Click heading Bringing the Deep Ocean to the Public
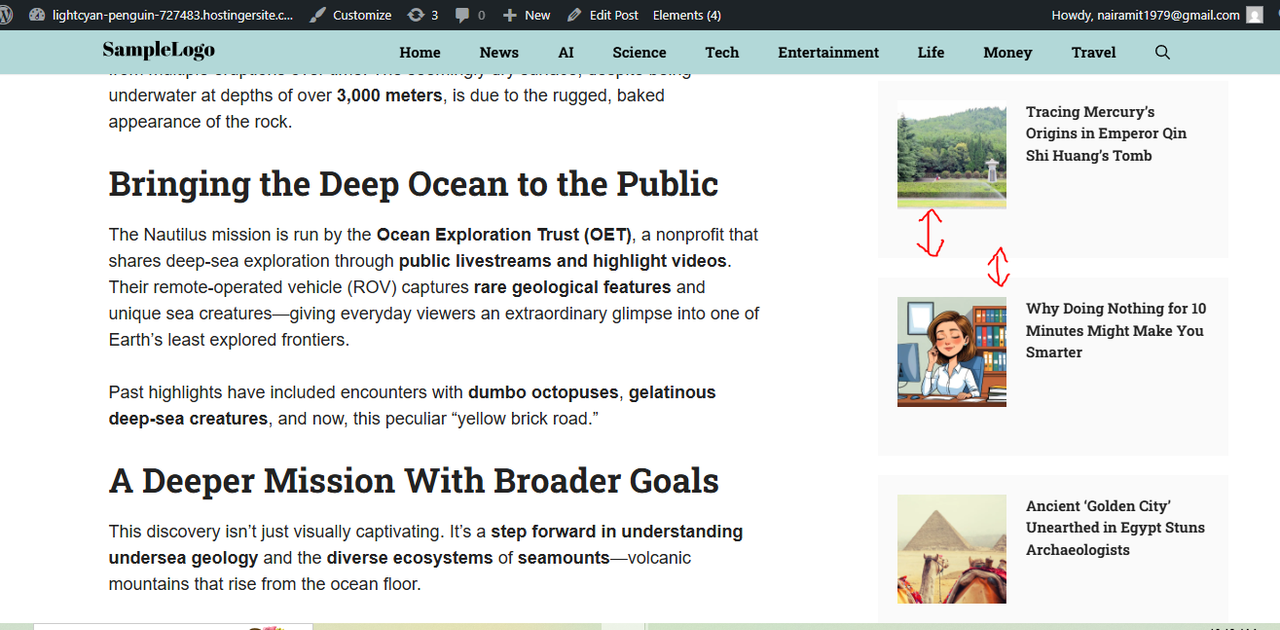Image resolution: width=1280 pixels, height=630 pixels. click(x=413, y=184)
